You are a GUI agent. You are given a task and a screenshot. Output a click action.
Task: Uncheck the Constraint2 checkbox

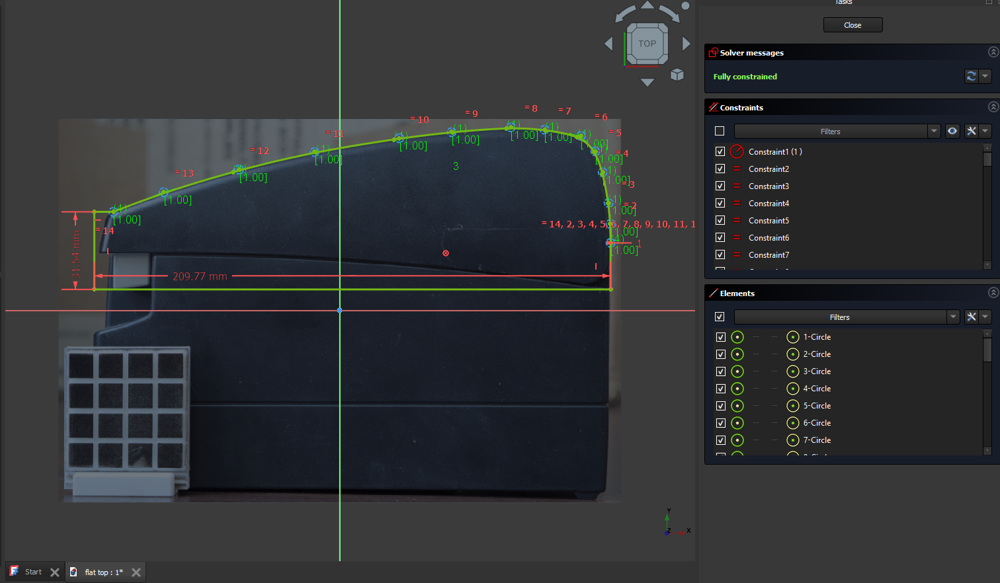720,169
